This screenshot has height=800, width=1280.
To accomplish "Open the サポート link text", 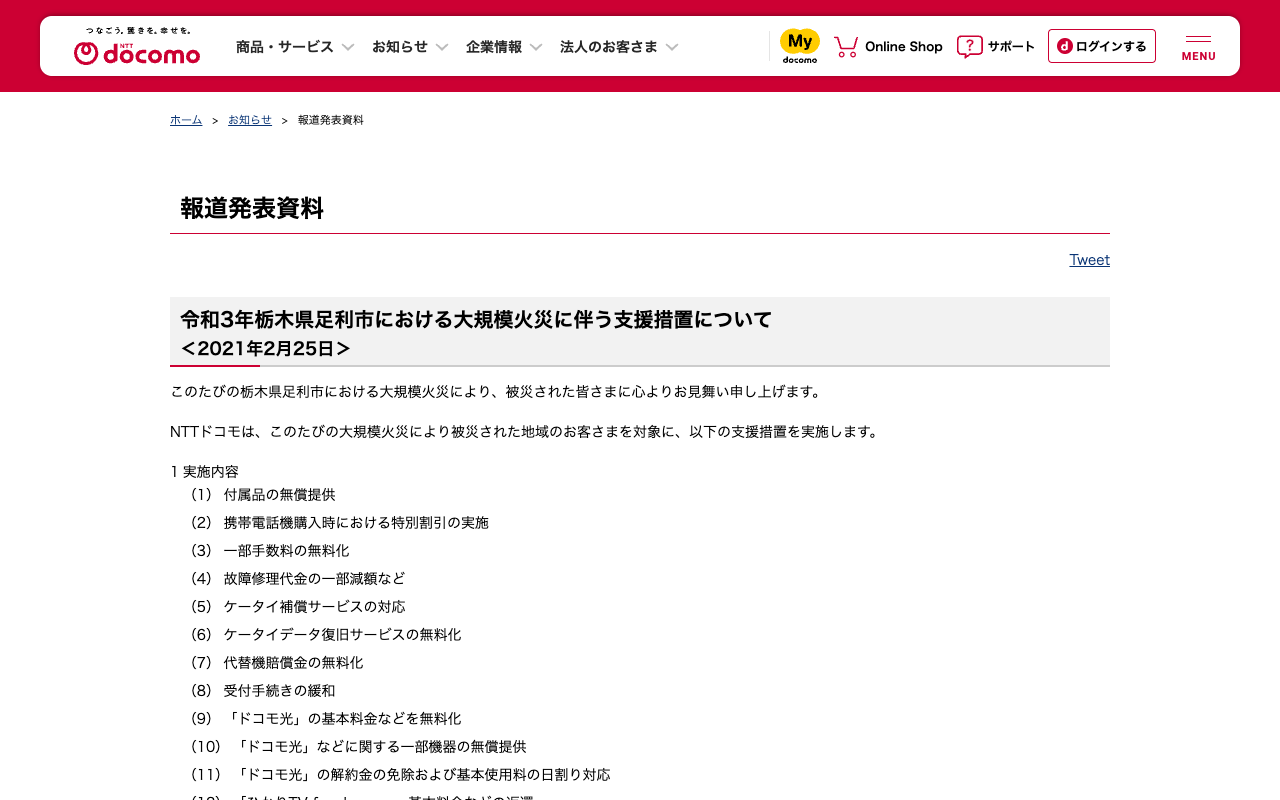I will click(x=1011, y=47).
